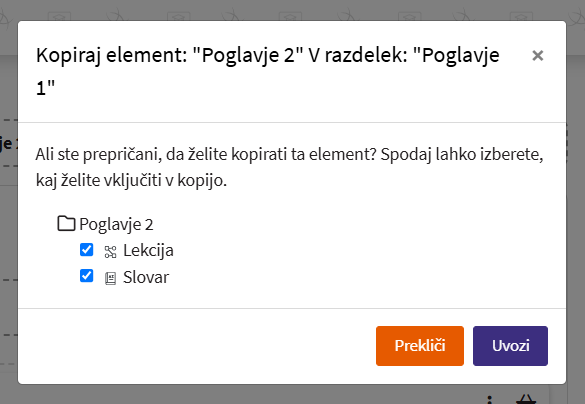Close the copy dialog with the X icon
The height and width of the screenshot is (404, 585).
click(x=537, y=56)
